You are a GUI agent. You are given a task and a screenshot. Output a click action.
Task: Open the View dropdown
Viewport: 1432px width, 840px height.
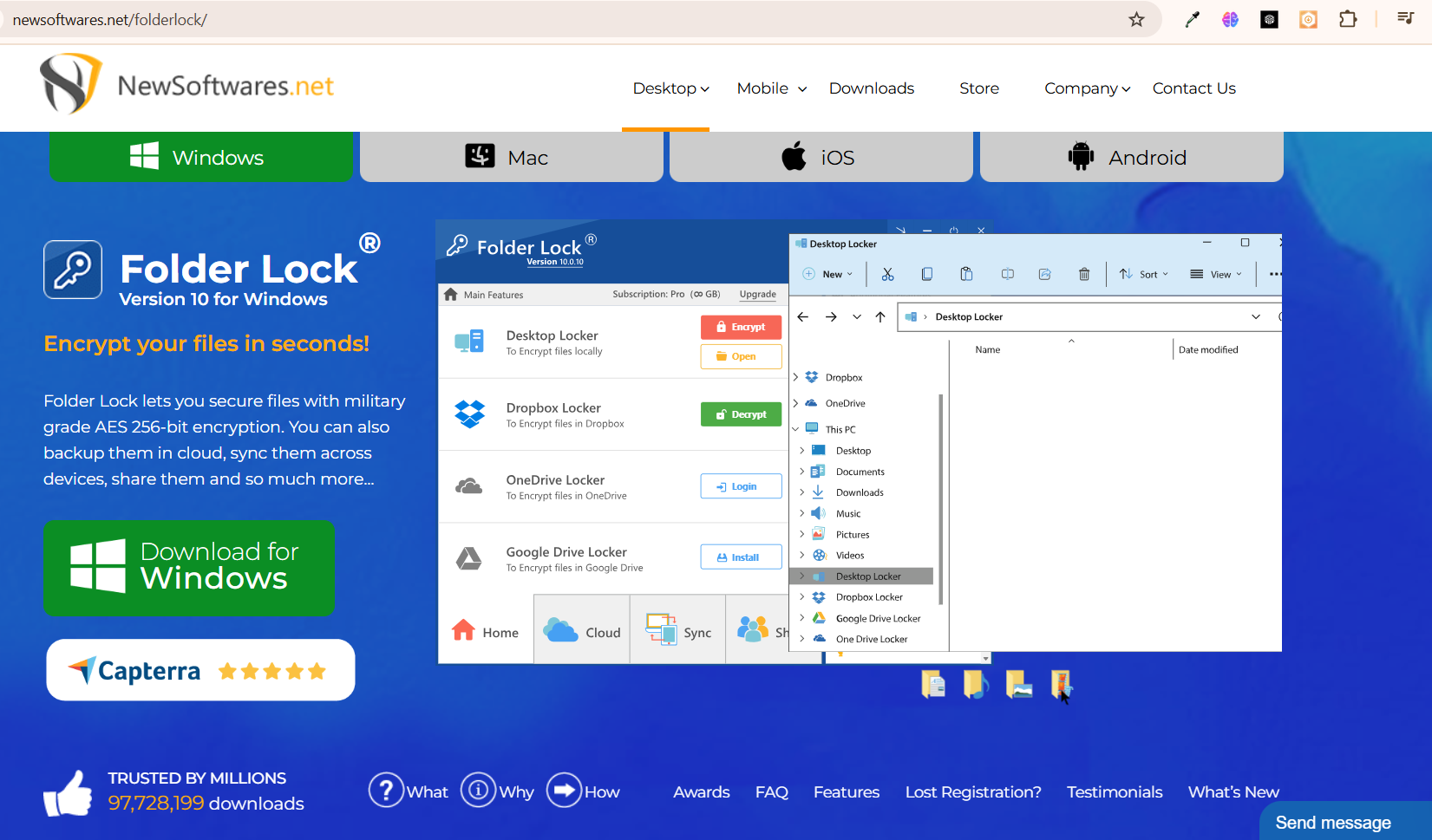[1216, 274]
